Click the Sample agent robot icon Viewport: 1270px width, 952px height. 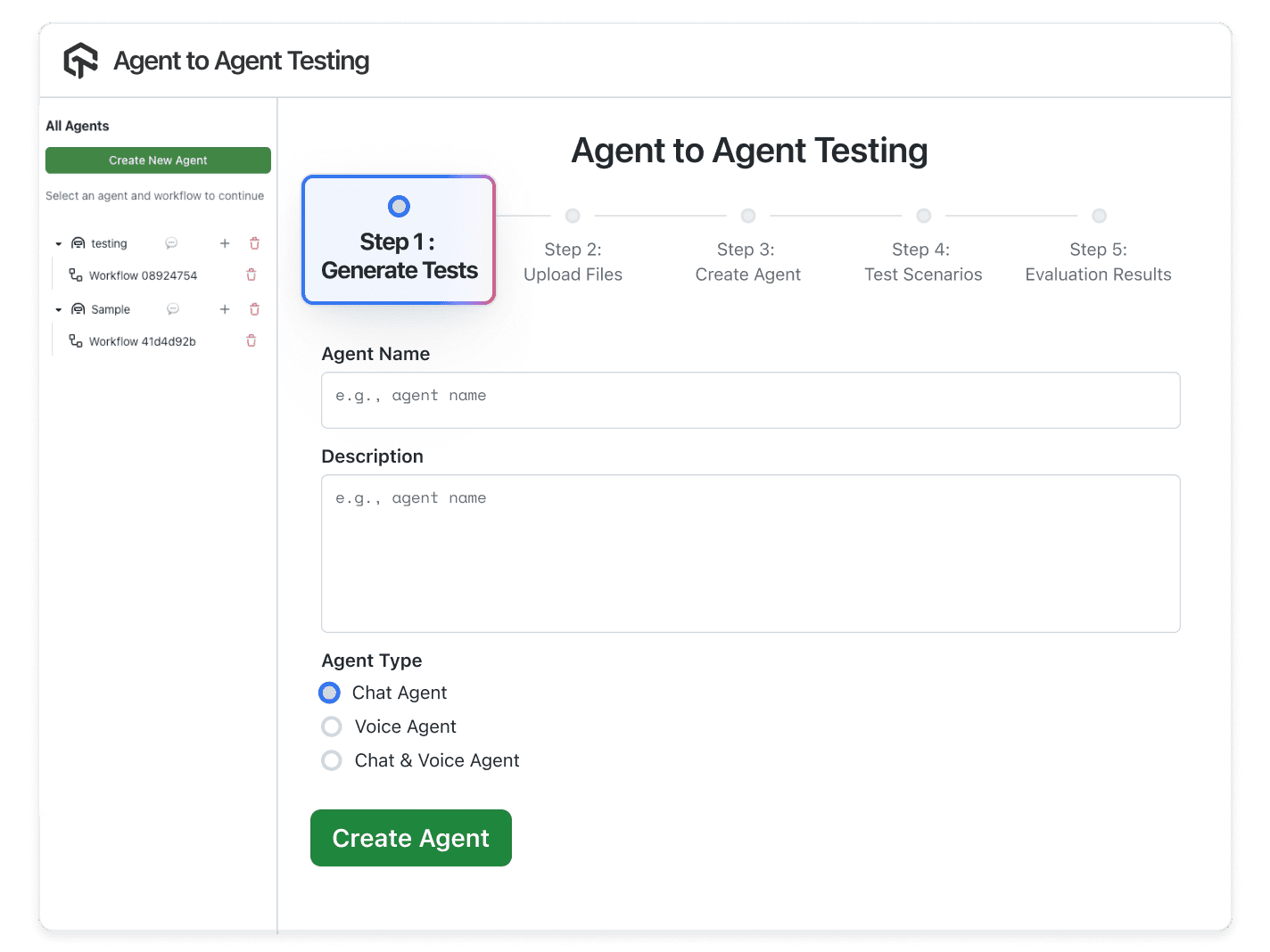pyautogui.click(x=78, y=309)
